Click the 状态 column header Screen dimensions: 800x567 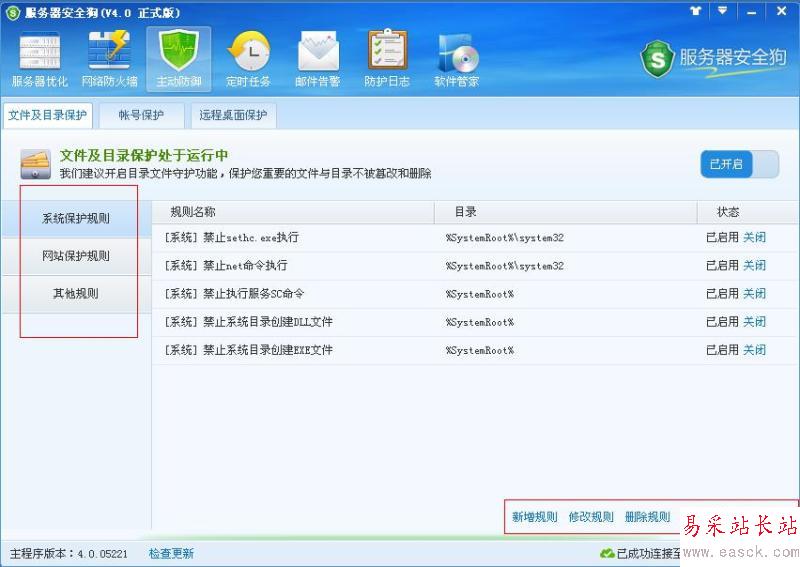click(748, 212)
